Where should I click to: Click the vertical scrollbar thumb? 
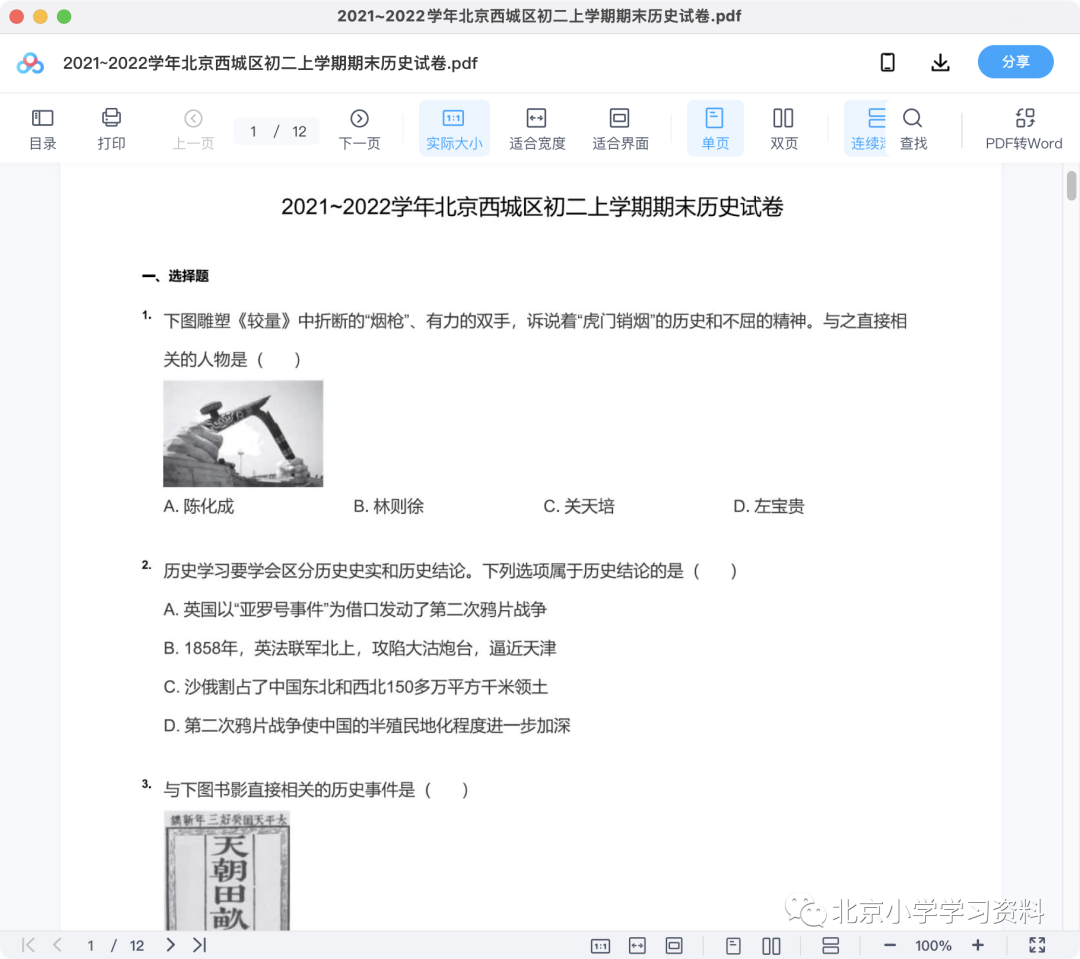click(x=1071, y=185)
